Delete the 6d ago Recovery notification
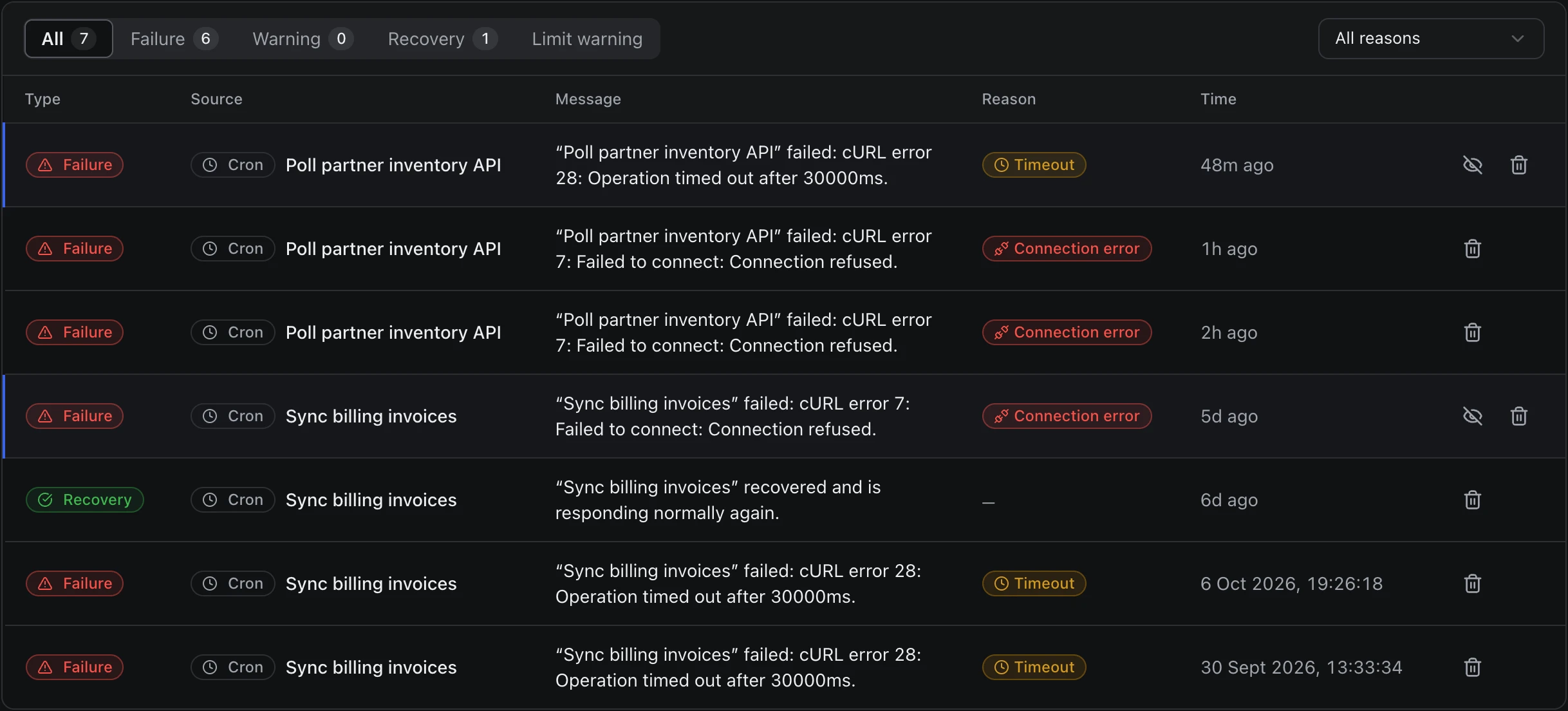This screenshot has height=711, width=1568. click(1472, 500)
